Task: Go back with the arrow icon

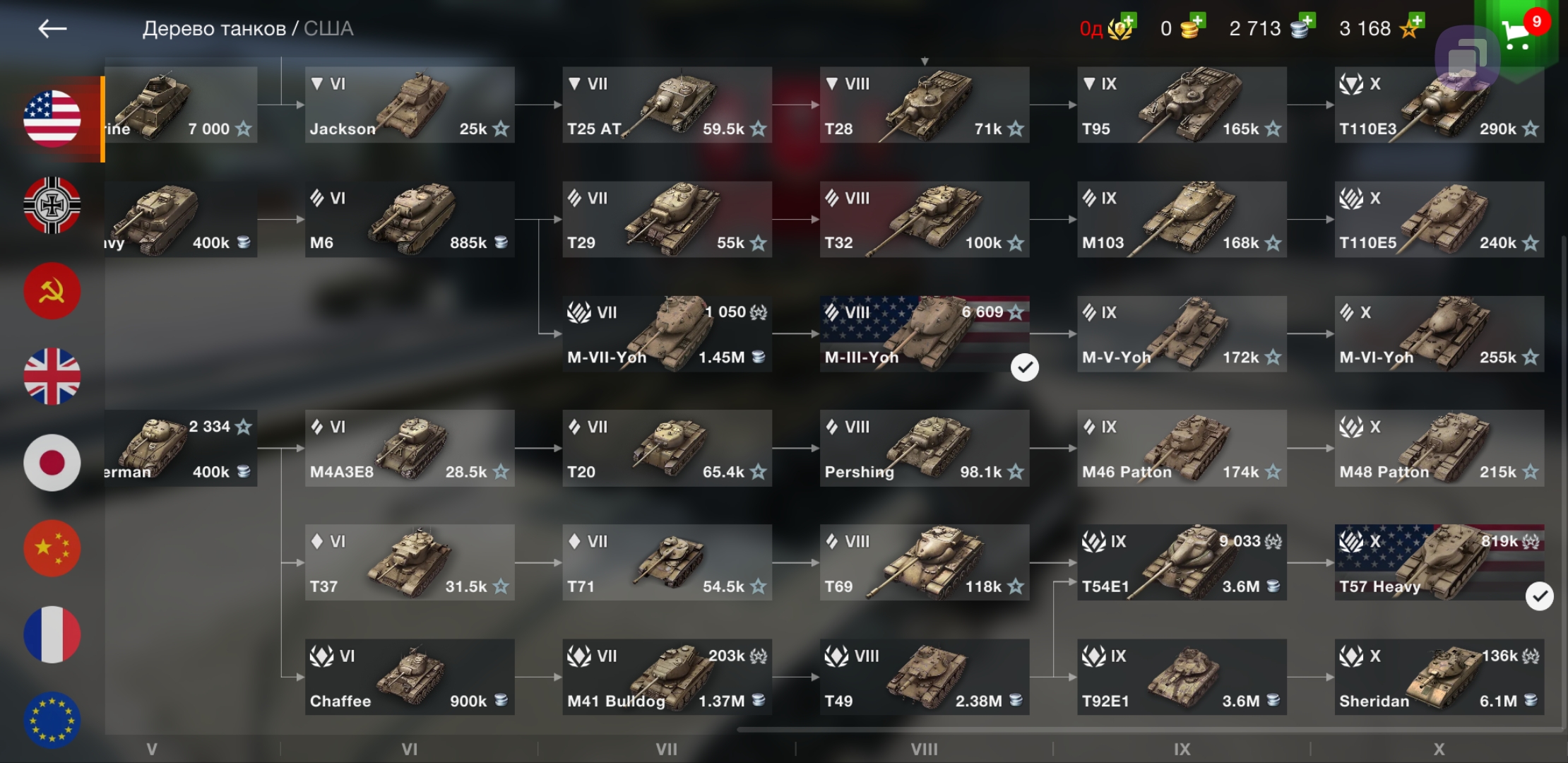Action: coord(52,28)
